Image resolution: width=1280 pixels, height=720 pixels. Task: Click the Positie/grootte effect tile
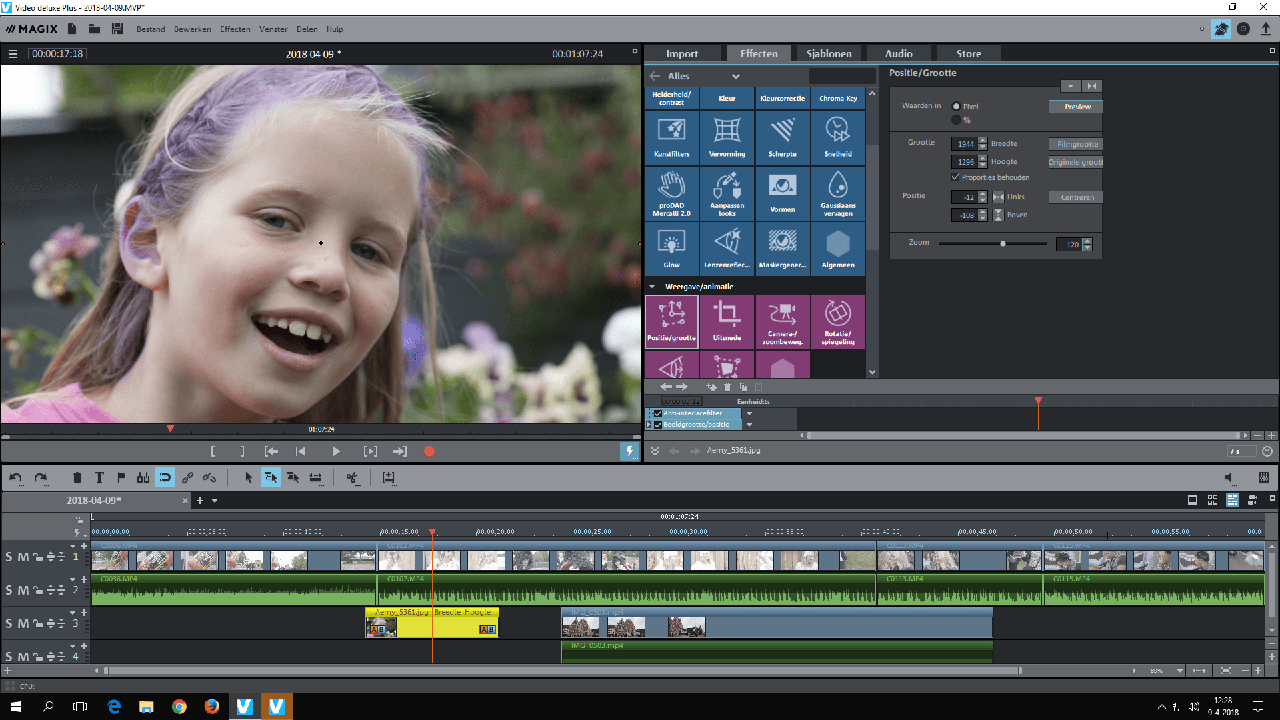(x=671, y=321)
